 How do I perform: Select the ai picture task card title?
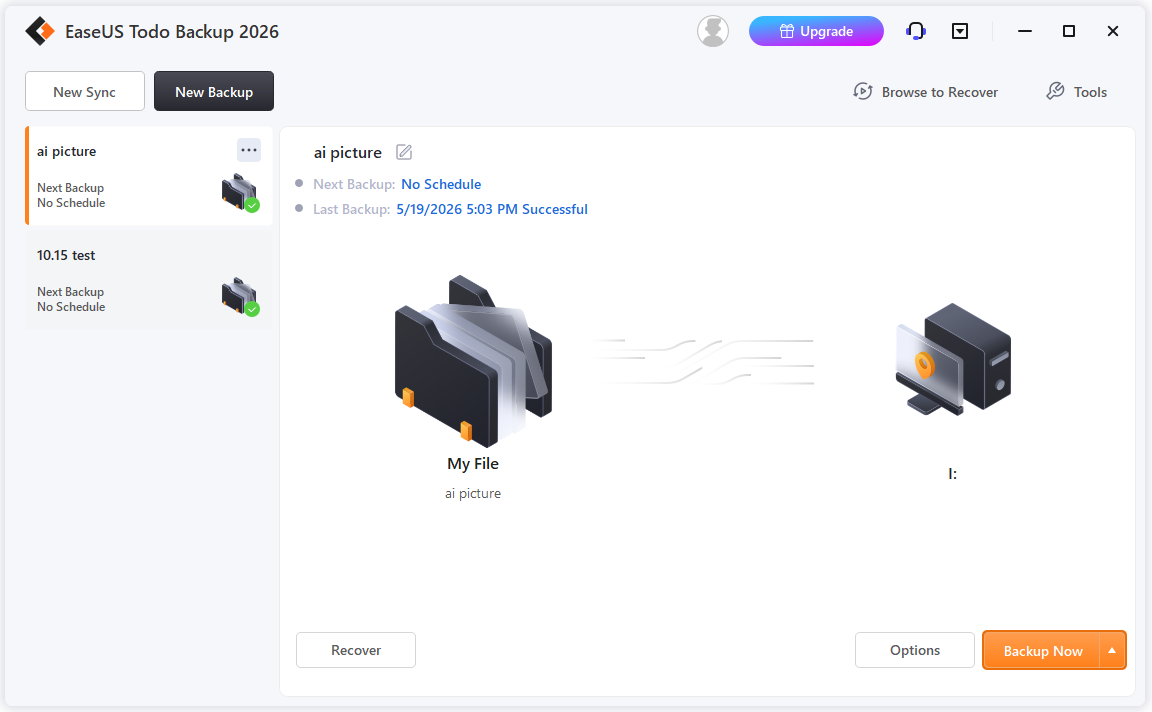pos(67,151)
